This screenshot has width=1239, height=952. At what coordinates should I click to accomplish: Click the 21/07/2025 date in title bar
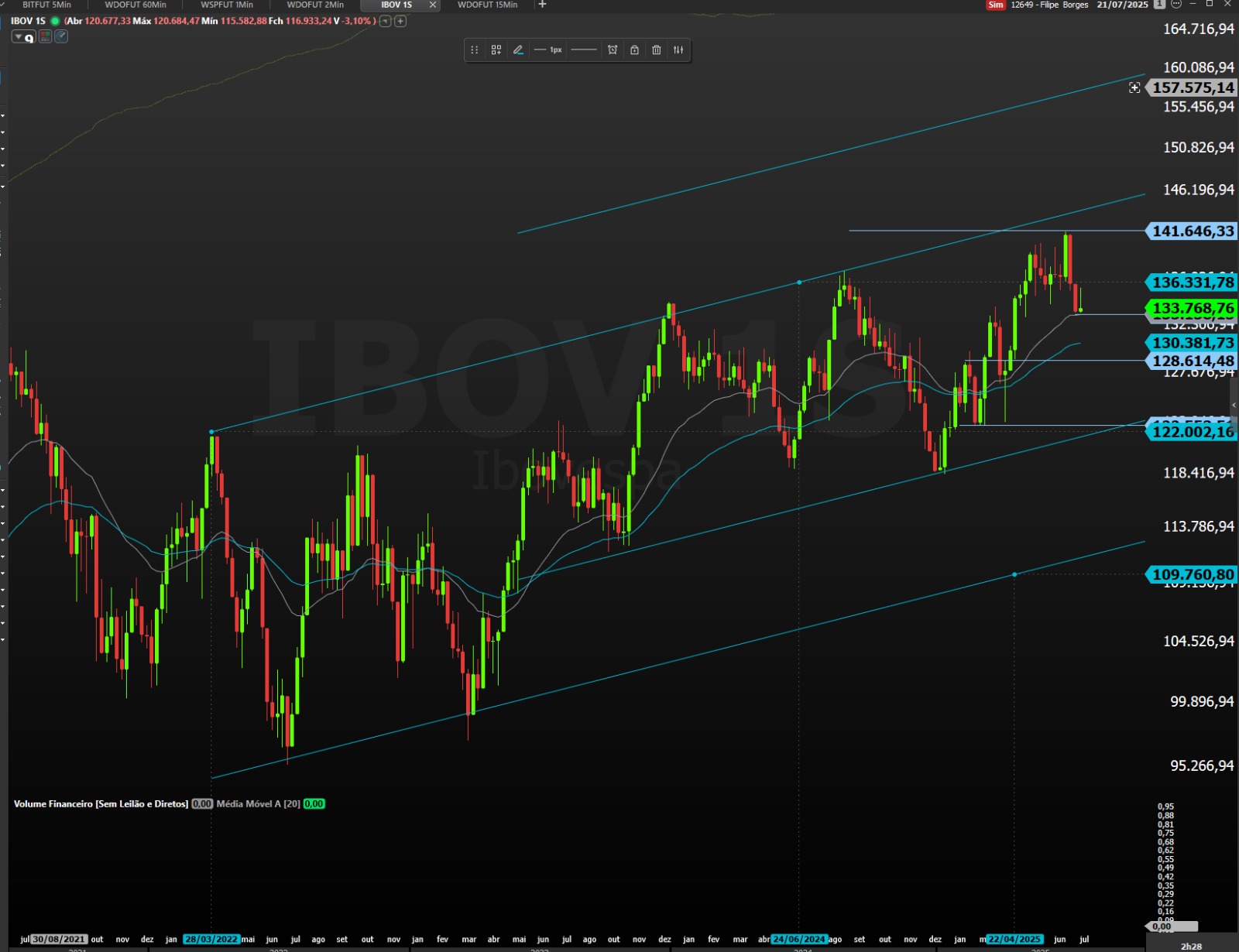tap(1122, 5)
